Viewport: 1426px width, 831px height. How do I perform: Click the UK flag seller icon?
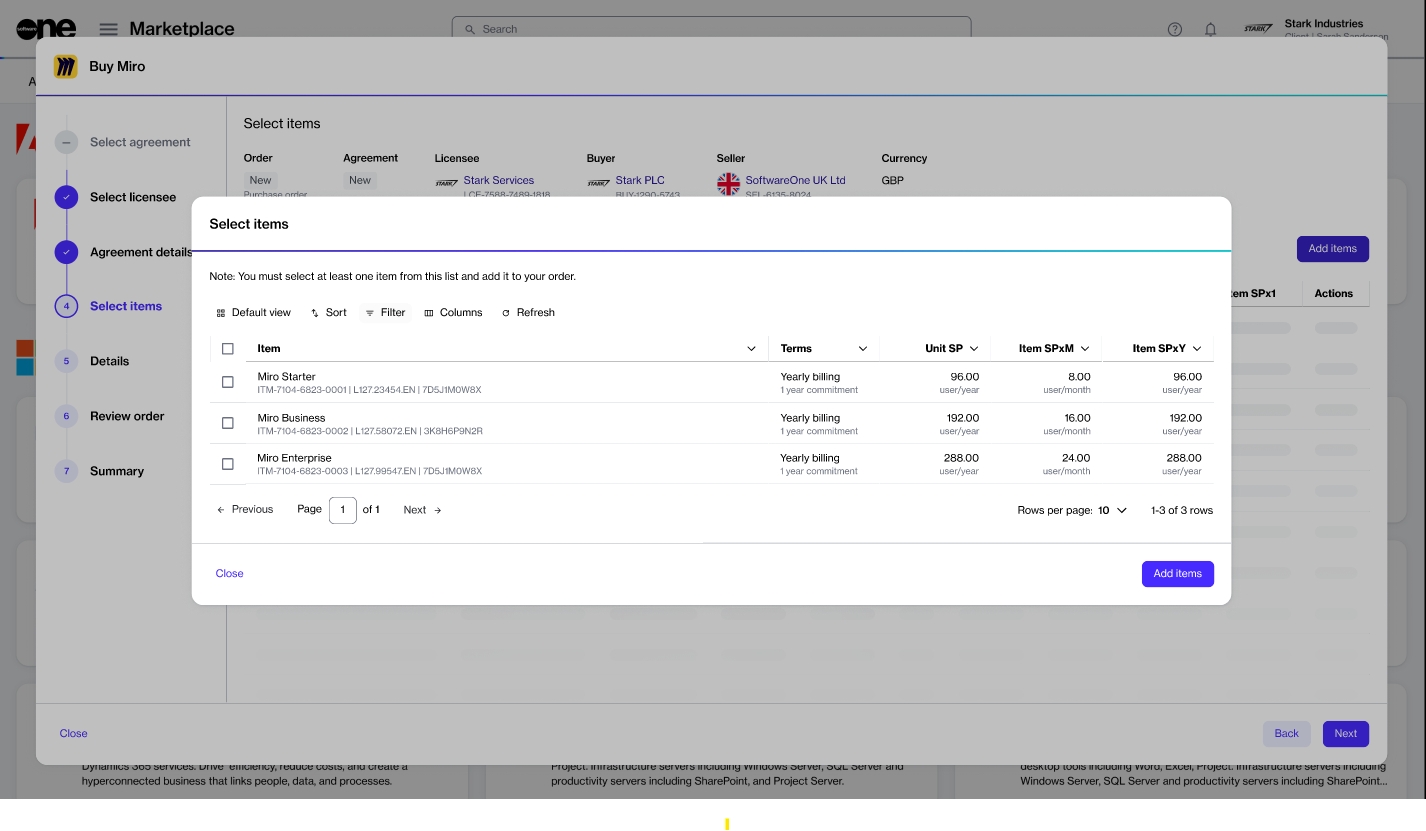728,184
